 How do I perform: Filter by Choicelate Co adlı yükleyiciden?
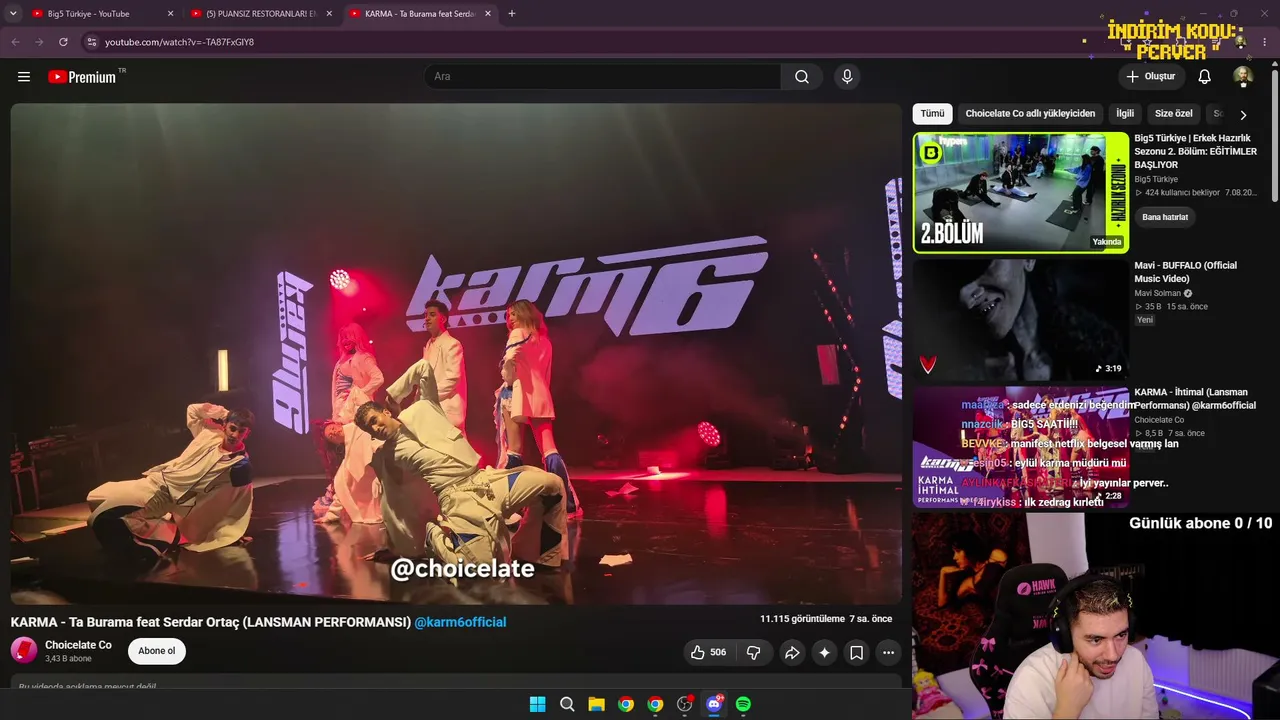click(x=1030, y=114)
